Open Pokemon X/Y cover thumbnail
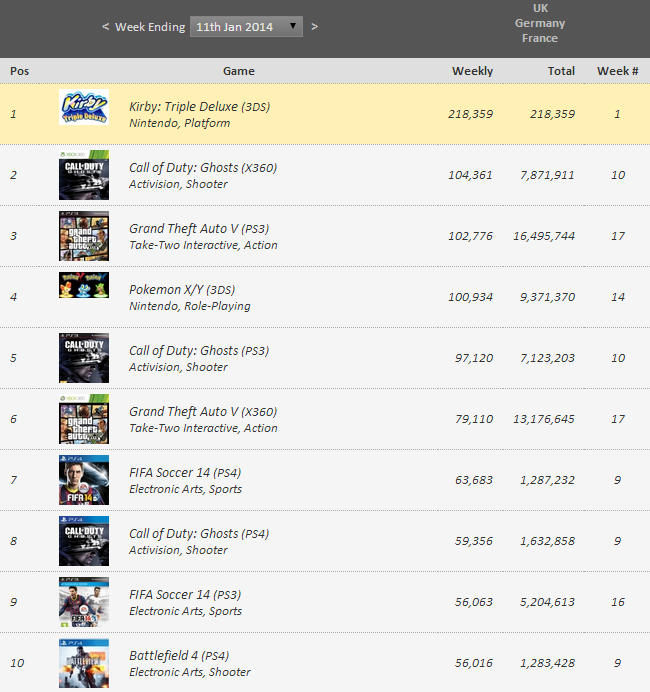 84,285
